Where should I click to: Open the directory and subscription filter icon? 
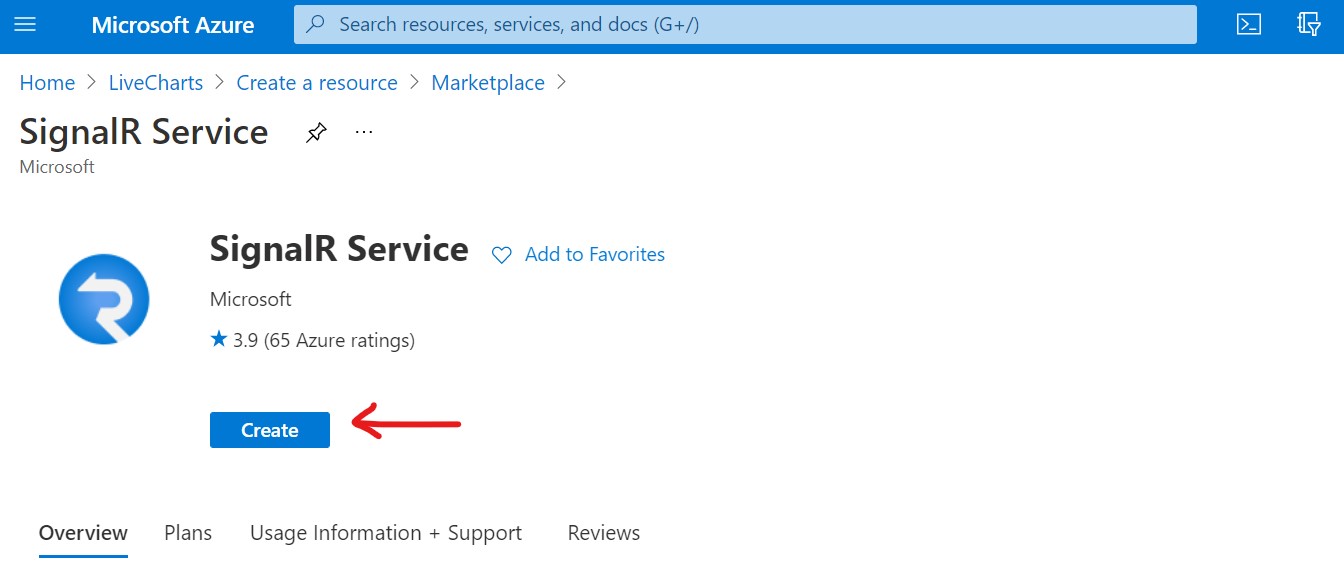[x=1309, y=24]
